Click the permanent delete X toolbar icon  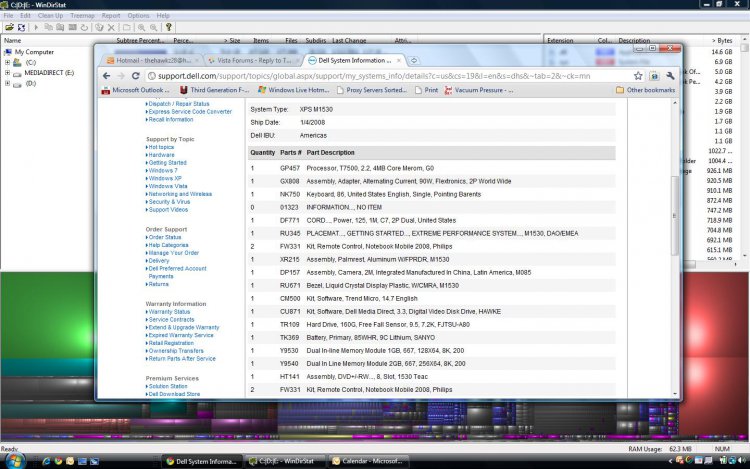coord(111,28)
